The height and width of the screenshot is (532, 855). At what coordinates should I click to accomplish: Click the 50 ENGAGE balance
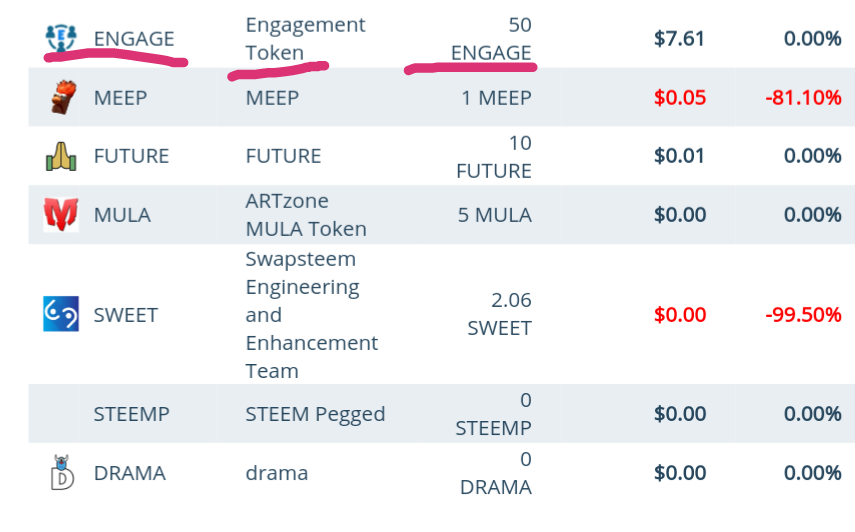tap(491, 39)
